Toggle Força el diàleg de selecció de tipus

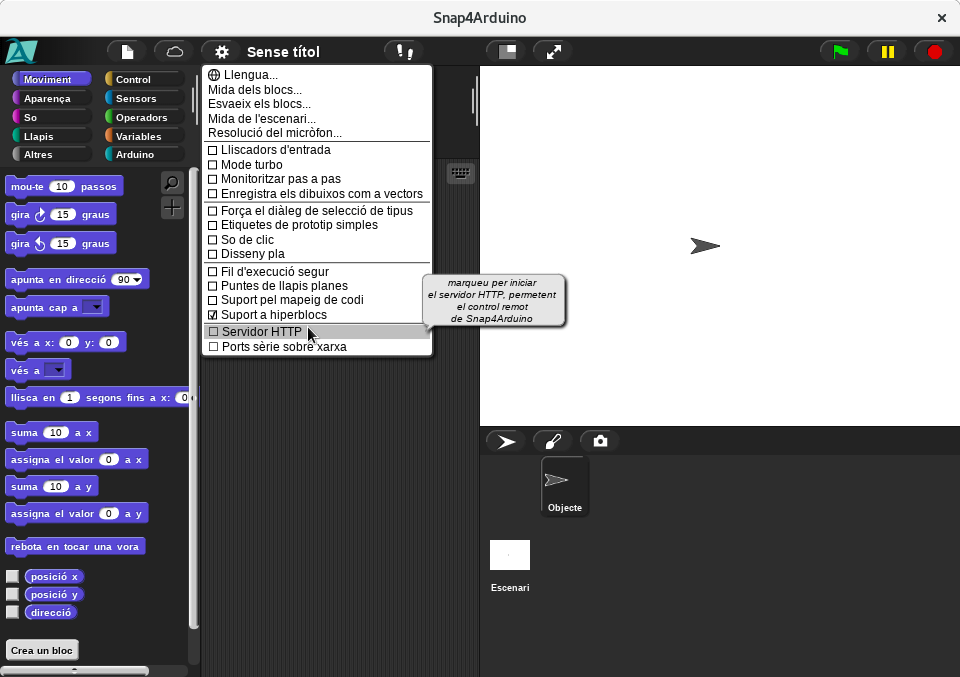[213, 211]
